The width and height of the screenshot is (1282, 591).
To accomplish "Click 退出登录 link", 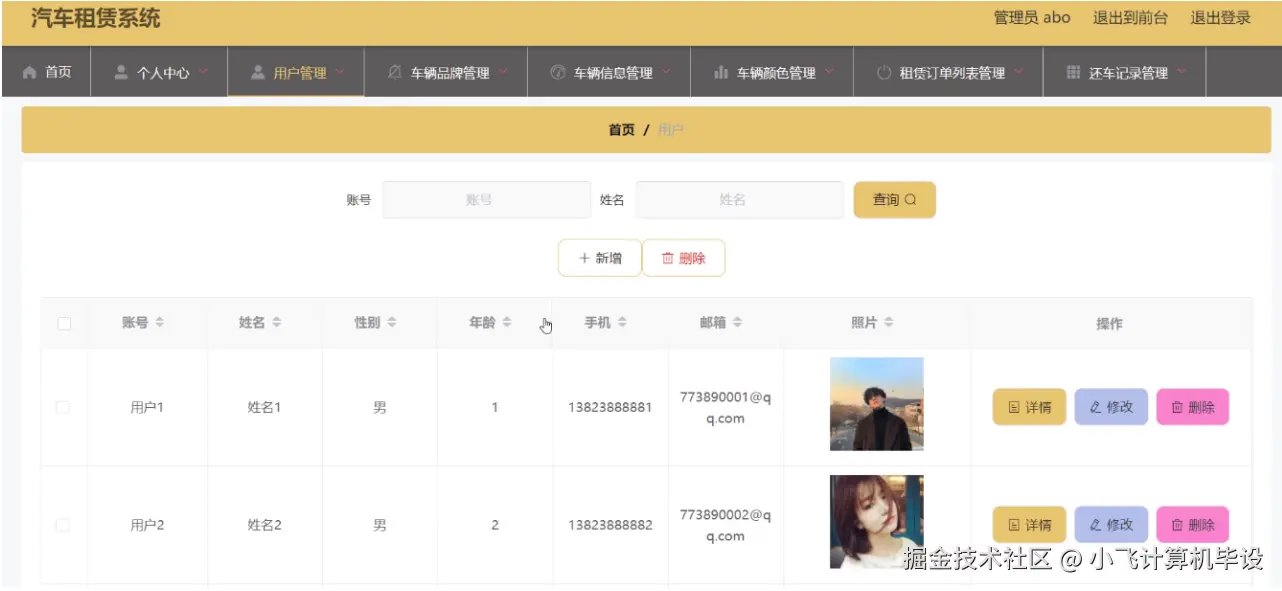I will (1220, 17).
